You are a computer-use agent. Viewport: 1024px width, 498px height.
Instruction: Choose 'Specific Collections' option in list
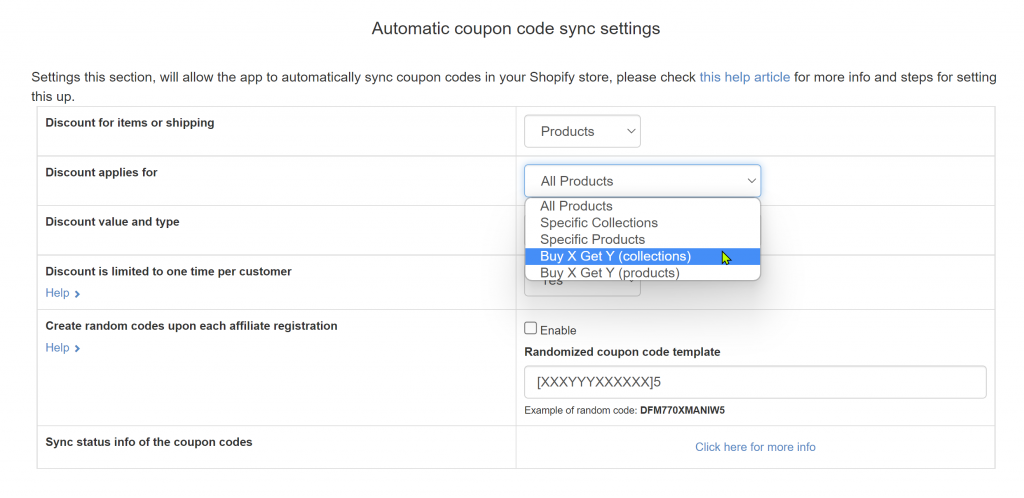tap(599, 223)
